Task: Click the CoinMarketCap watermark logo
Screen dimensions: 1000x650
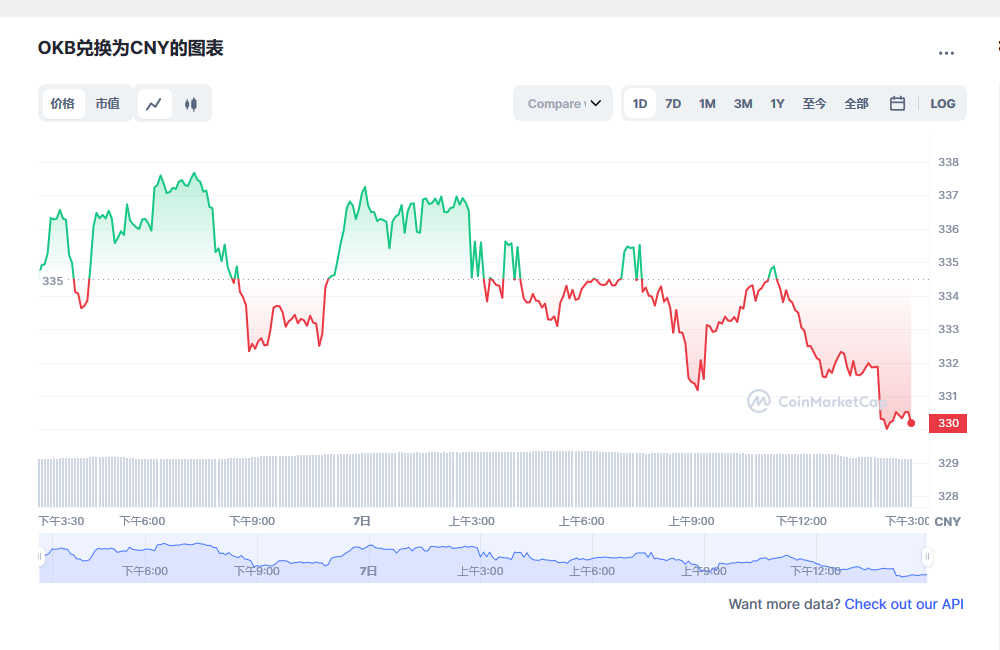Action: click(x=758, y=402)
